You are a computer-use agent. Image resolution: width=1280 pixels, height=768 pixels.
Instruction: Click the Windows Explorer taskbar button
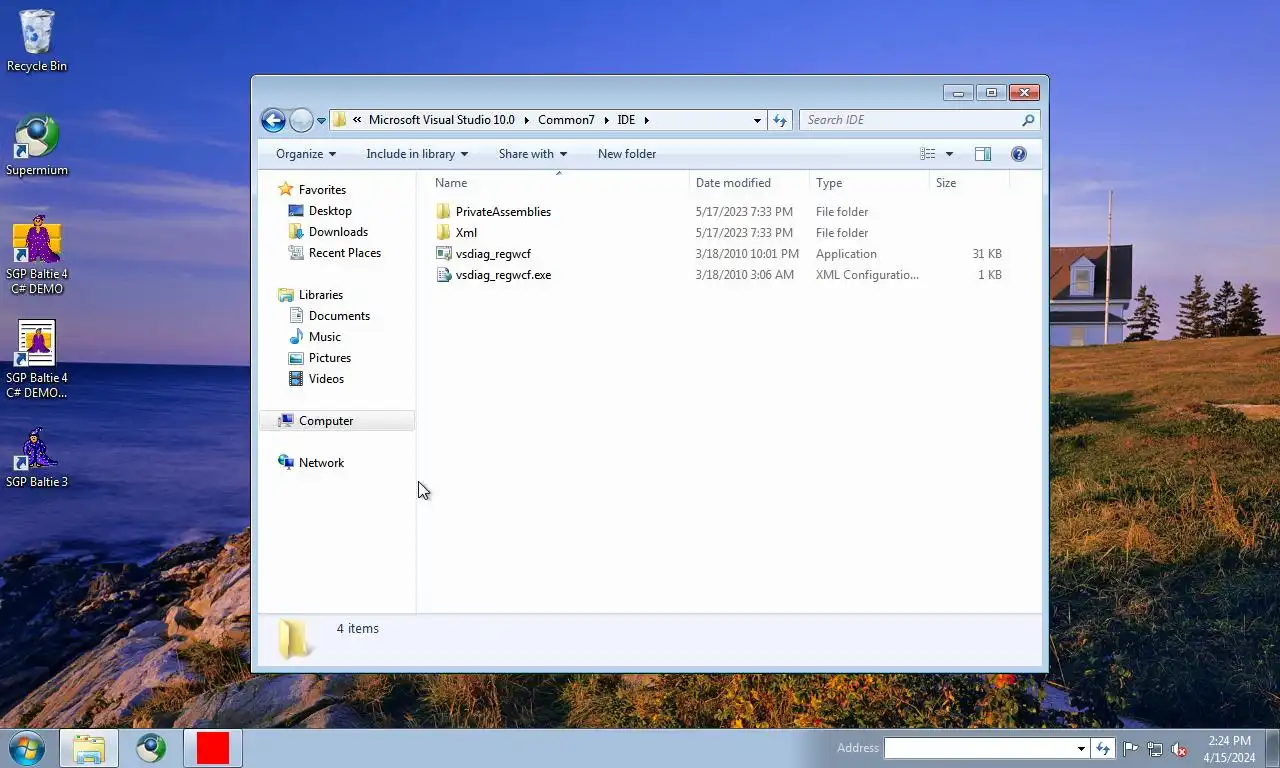point(89,748)
